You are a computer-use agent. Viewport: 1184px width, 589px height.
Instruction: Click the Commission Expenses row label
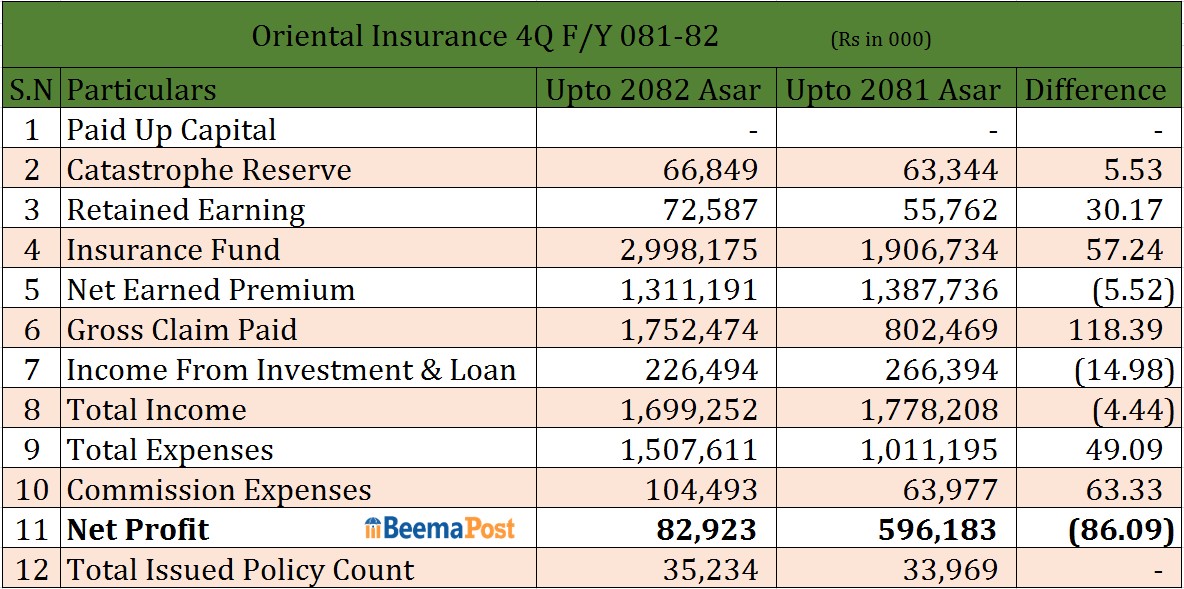tap(218, 490)
